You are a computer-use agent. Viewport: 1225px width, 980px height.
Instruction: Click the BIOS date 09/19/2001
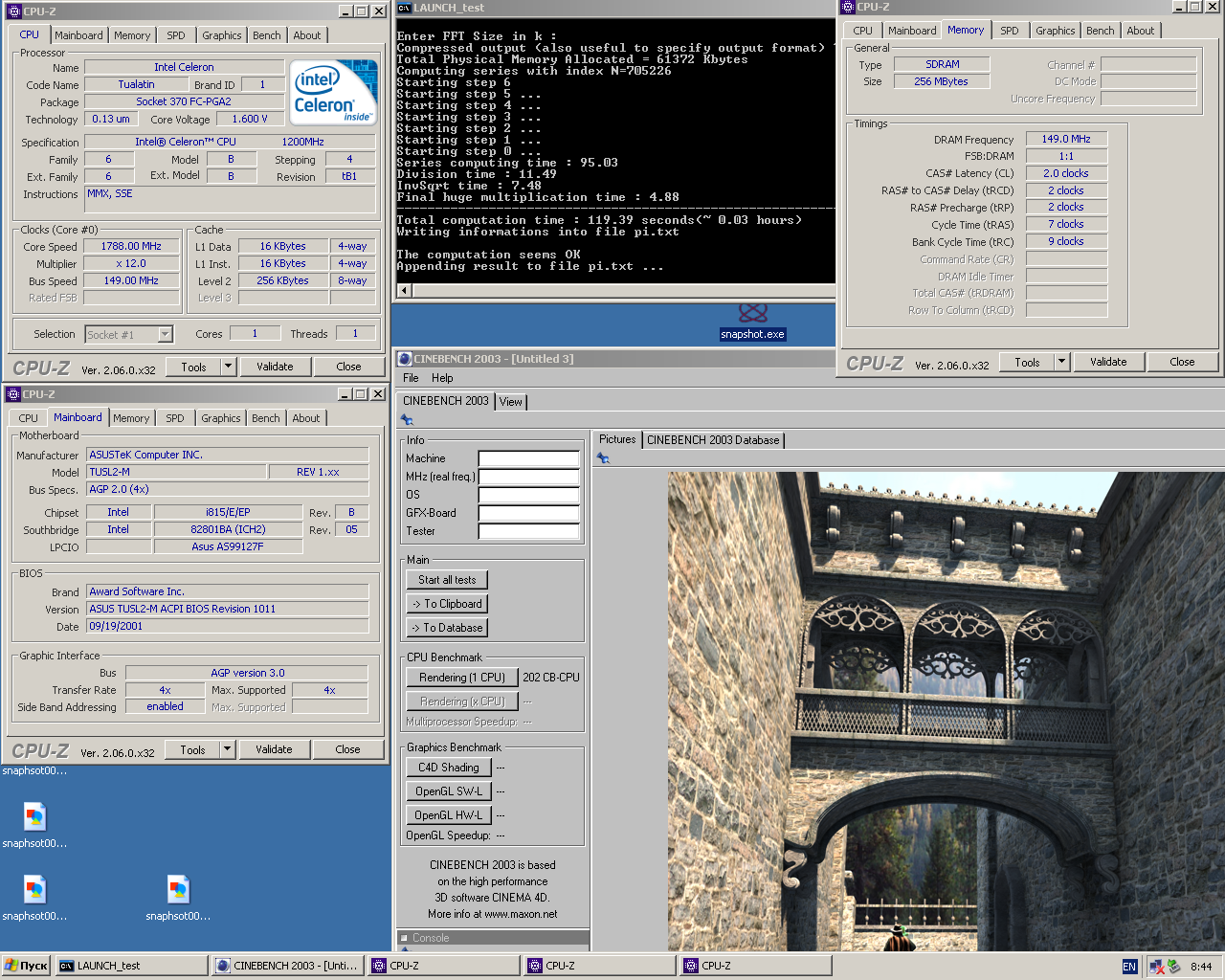pos(228,626)
